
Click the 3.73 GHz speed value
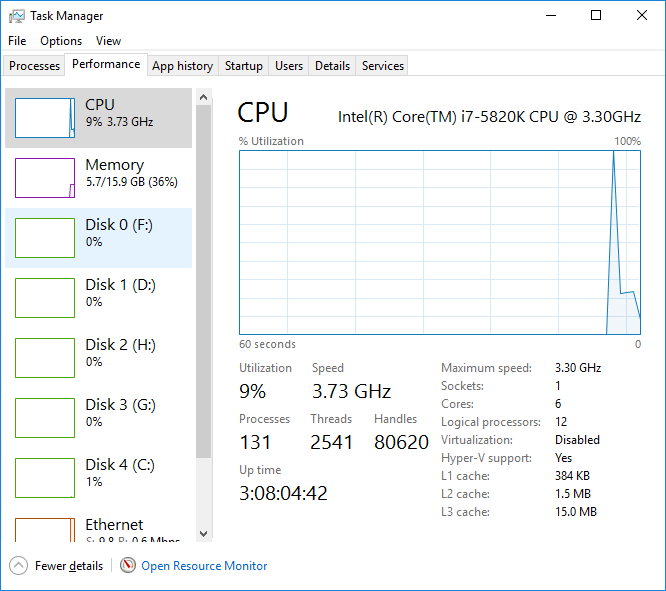351,391
